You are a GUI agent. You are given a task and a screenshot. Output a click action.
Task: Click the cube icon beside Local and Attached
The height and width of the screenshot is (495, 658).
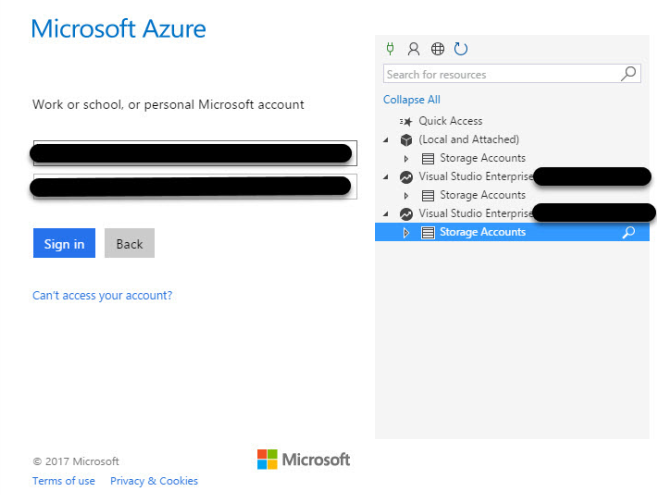pos(406,140)
